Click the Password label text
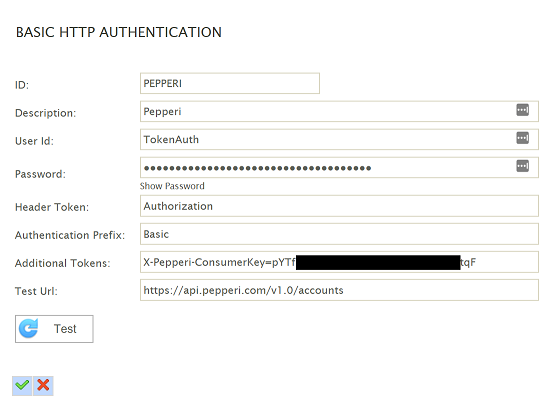Screen dimensions: 557x406 [x=40, y=174]
